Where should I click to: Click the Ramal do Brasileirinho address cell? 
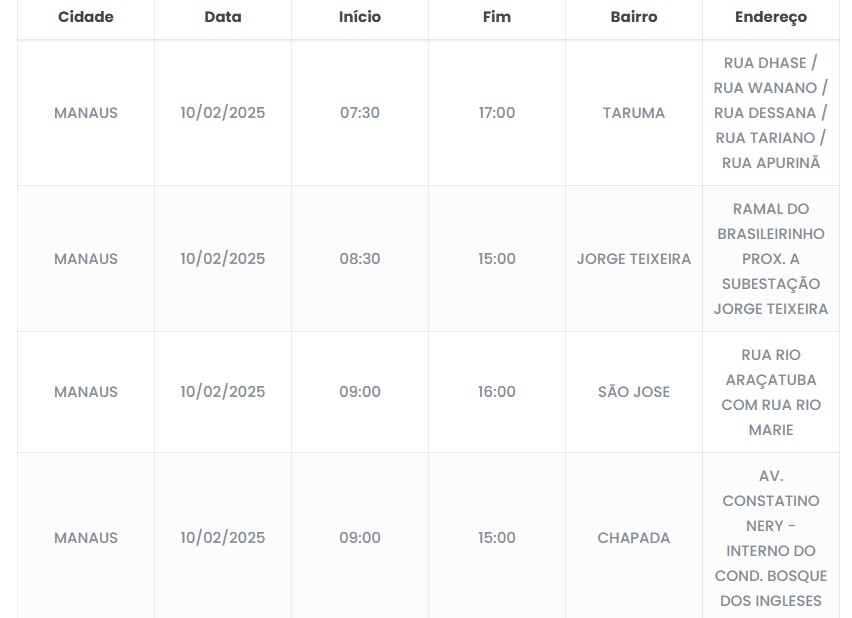click(770, 259)
